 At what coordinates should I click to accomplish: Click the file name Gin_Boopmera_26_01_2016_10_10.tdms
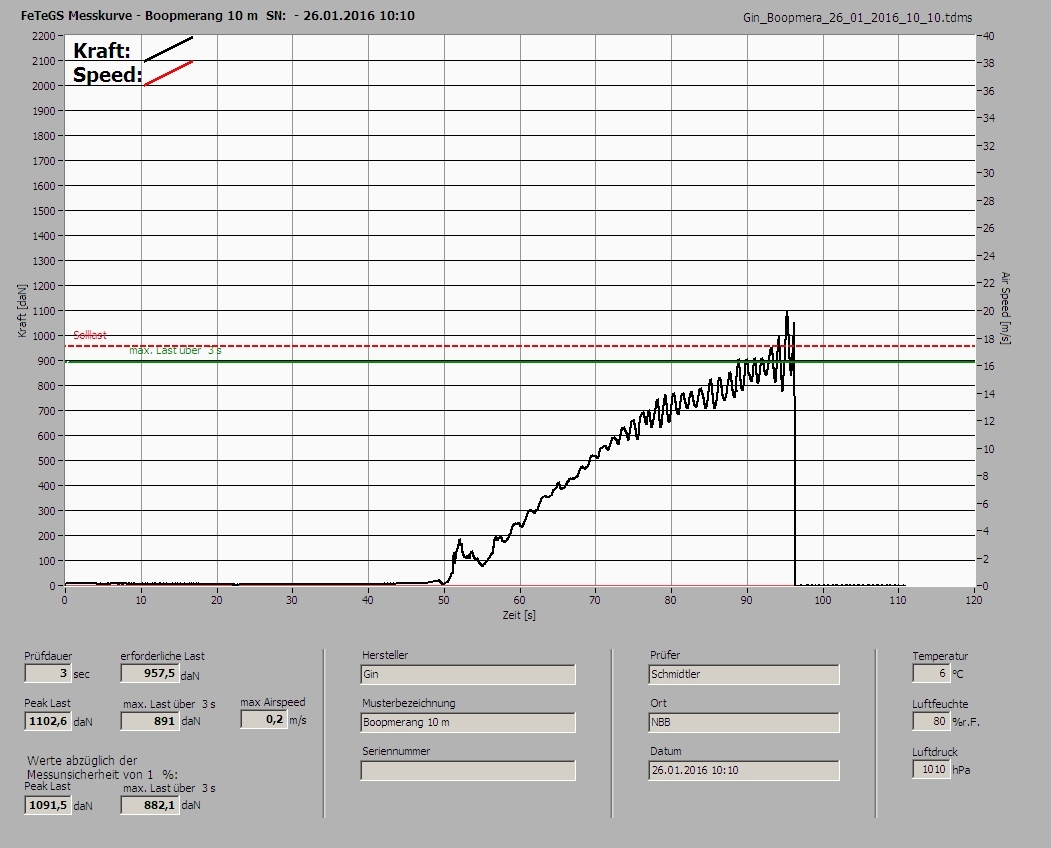[857, 17]
